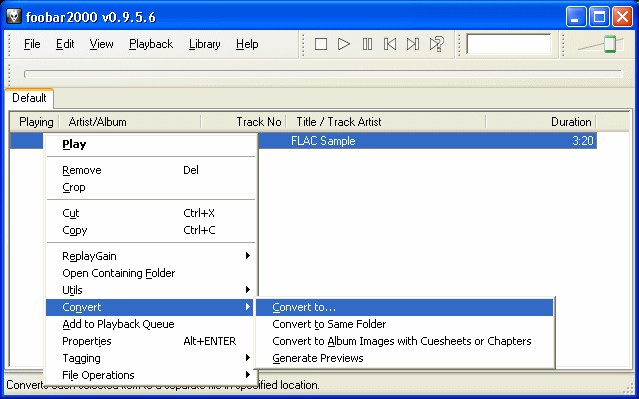Skip to next track button
639x399 pixels.
[413, 44]
